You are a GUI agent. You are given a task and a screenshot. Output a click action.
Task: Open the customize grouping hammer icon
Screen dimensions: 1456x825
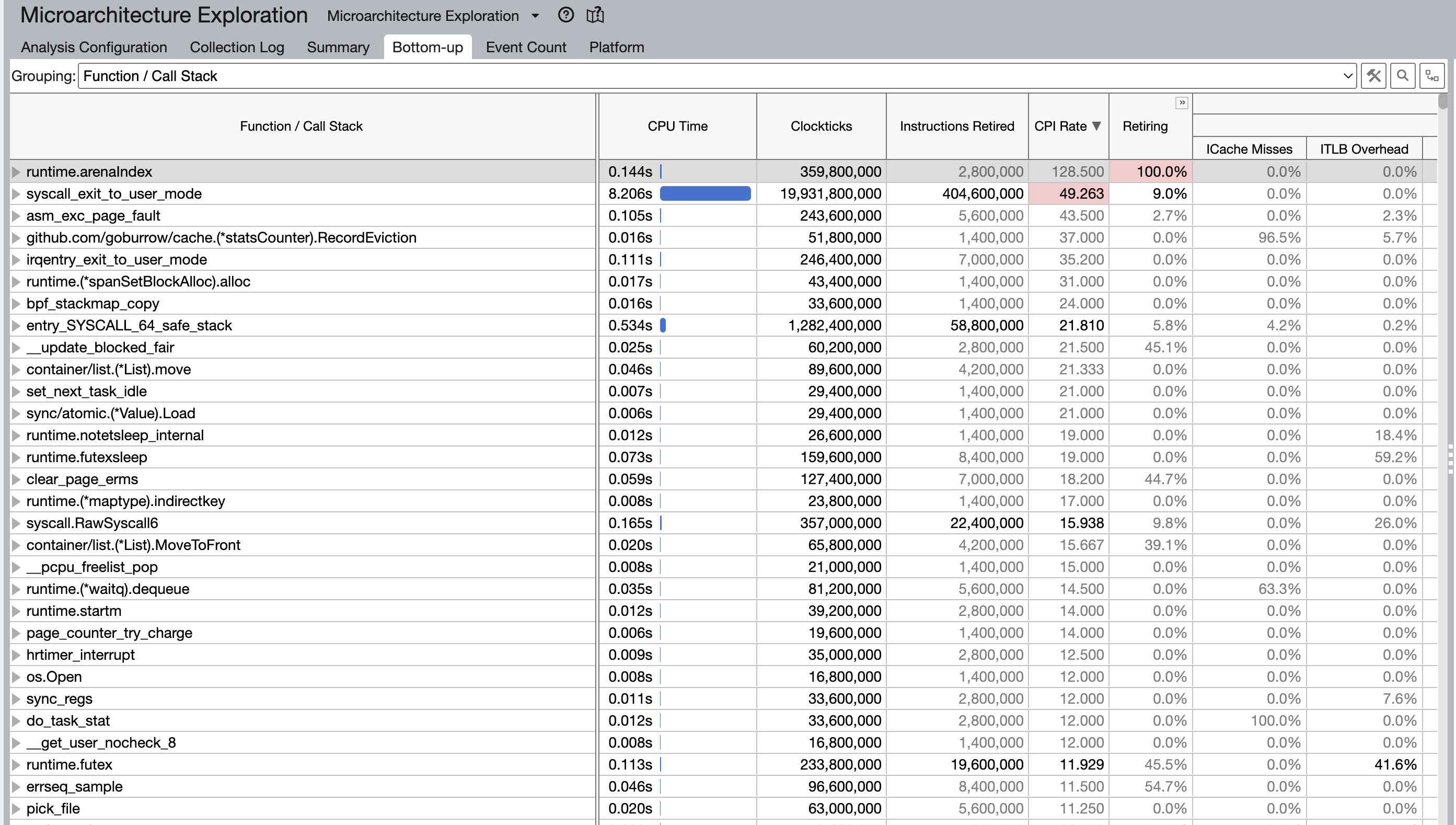[x=1373, y=76]
